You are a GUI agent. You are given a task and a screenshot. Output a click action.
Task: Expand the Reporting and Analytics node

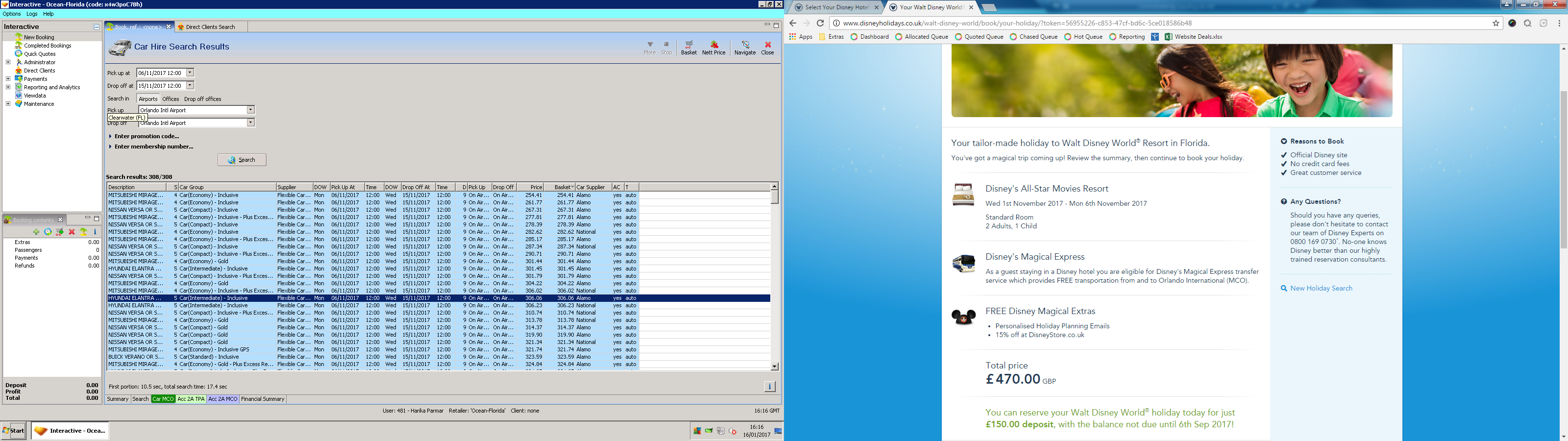pyautogui.click(x=8, y=87)
